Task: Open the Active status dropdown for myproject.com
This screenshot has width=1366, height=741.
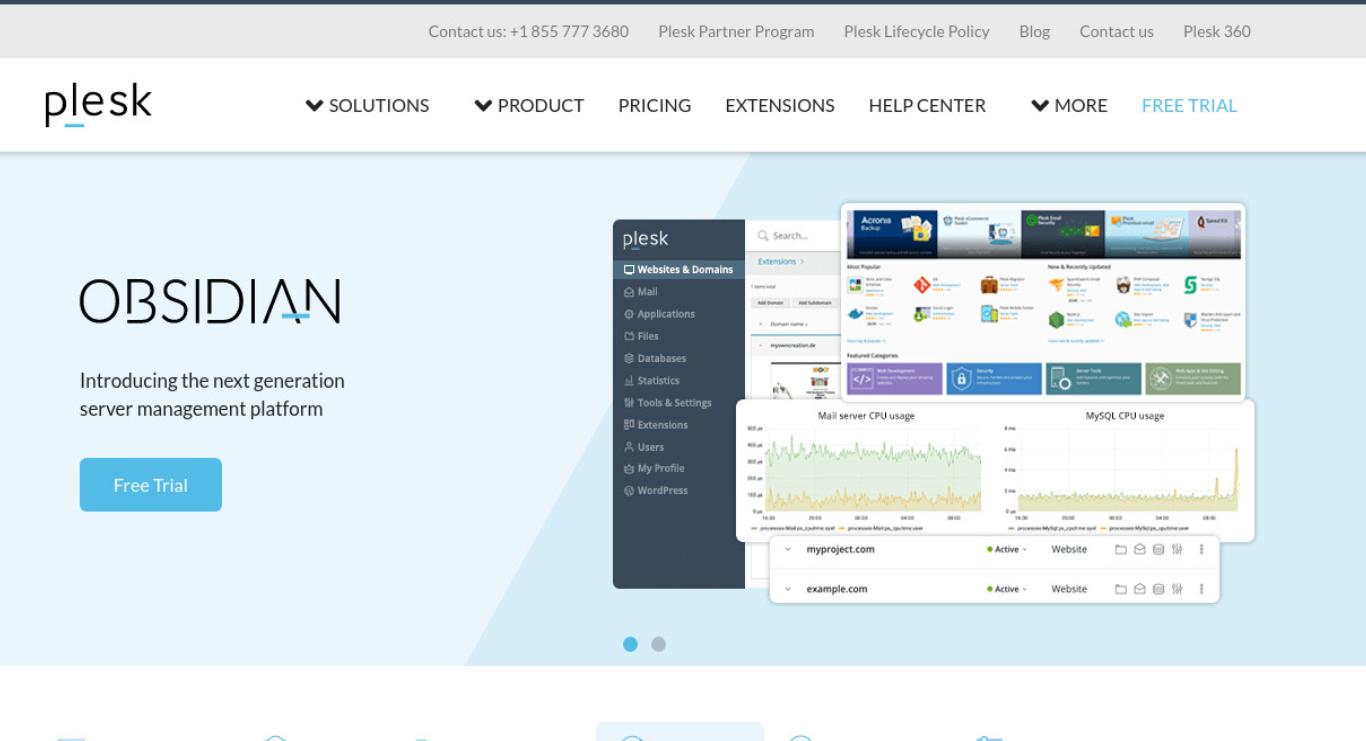Action: click(1007, 549)
